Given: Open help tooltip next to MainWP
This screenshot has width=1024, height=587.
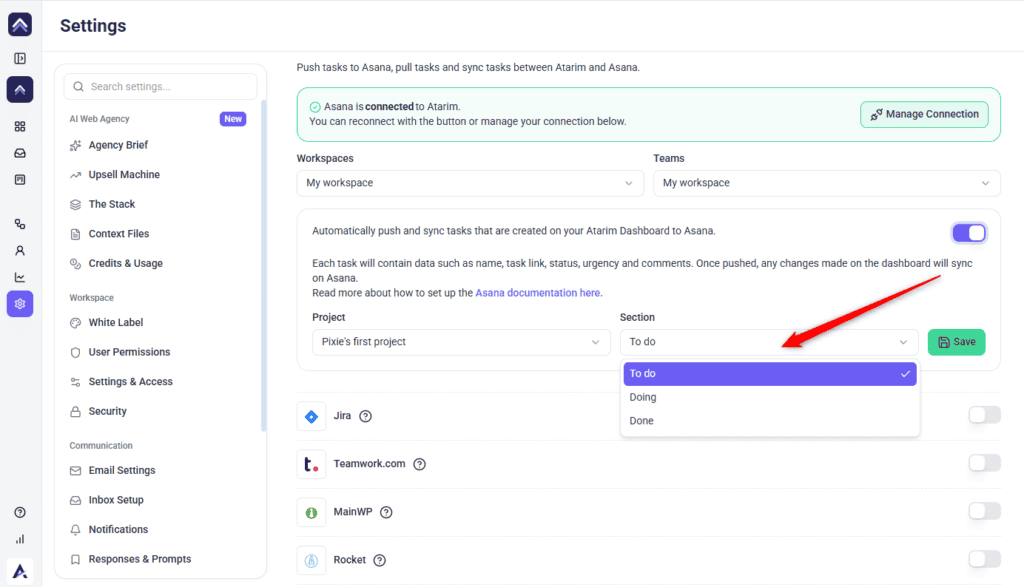Looking at the screenshot, I should click(x=387, y=512).
